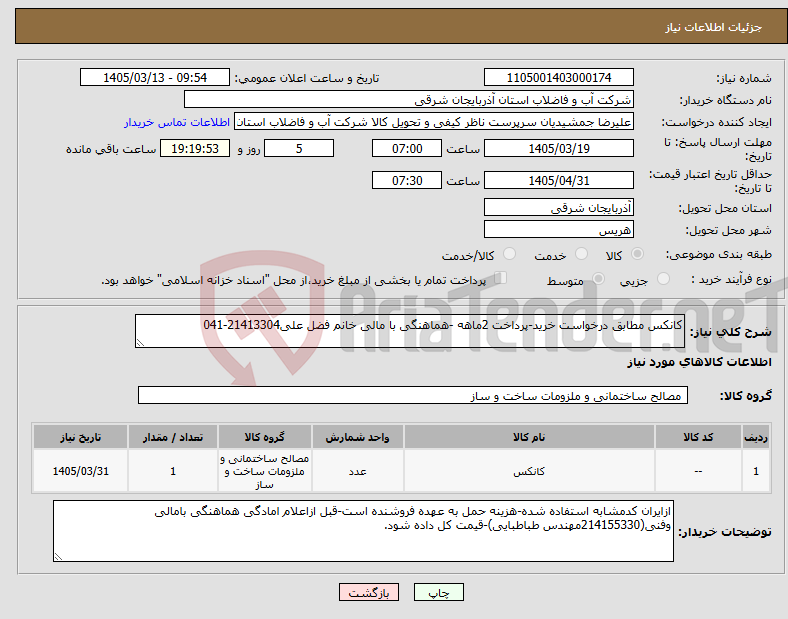Open the اطلاعات تماس خریدار link

pos(177,122)
